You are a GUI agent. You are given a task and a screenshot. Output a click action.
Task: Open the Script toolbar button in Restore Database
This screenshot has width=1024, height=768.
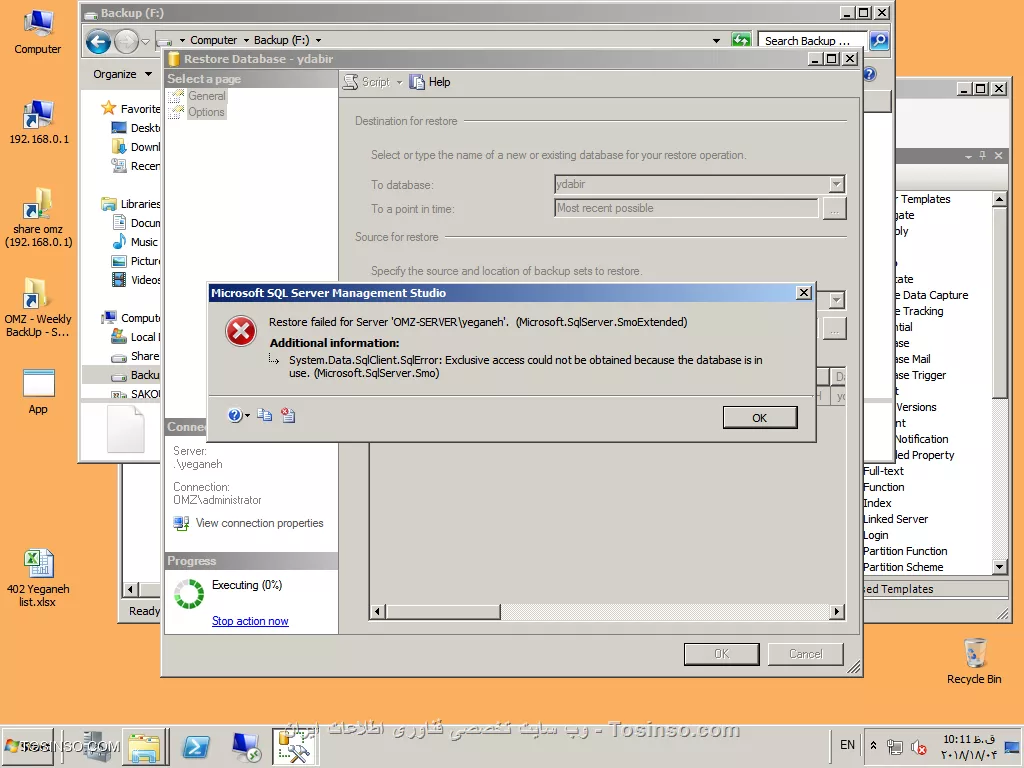click(367, 82)
